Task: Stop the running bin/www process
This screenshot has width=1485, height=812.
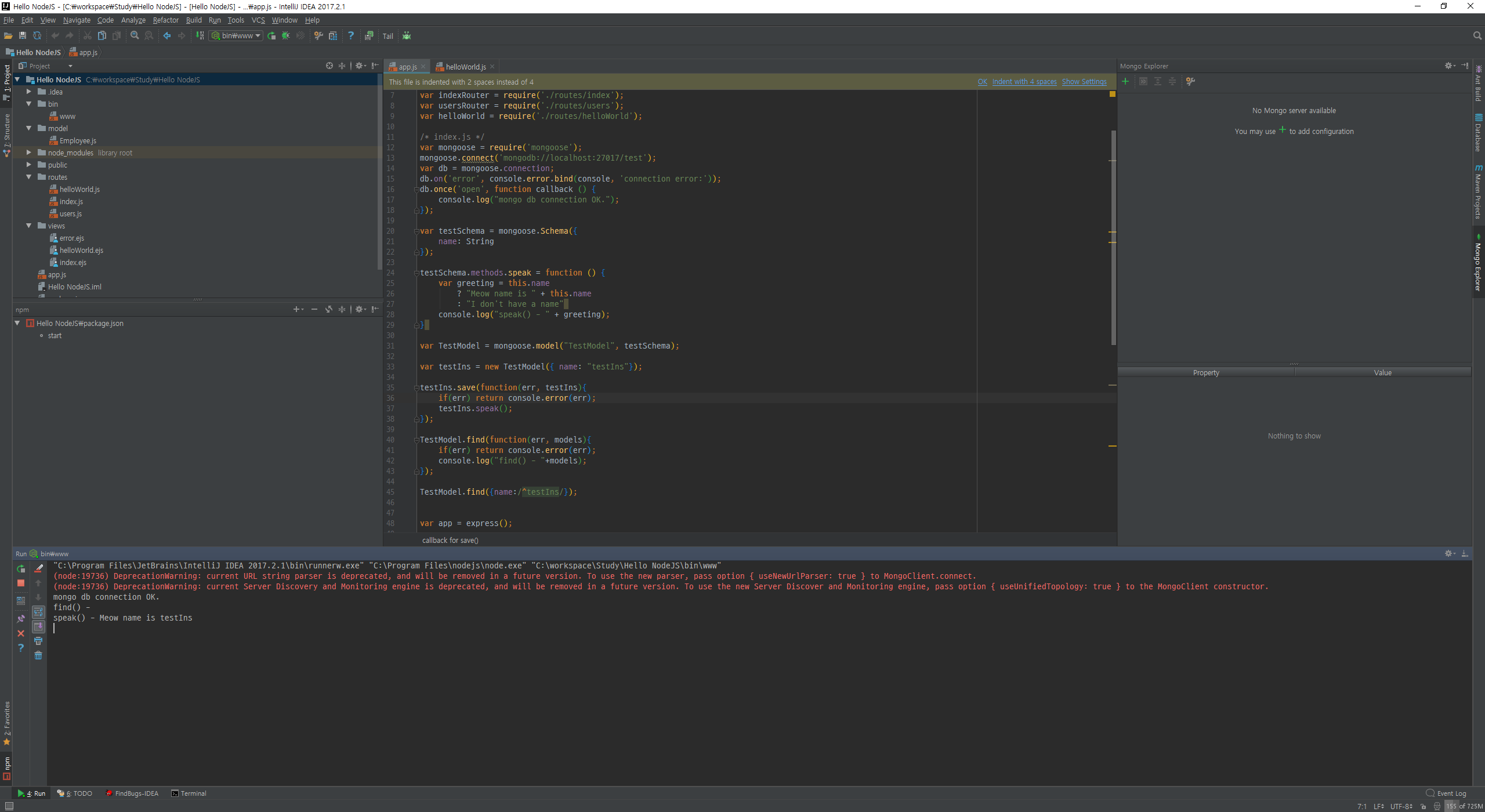Action: (x=21, y=583)
